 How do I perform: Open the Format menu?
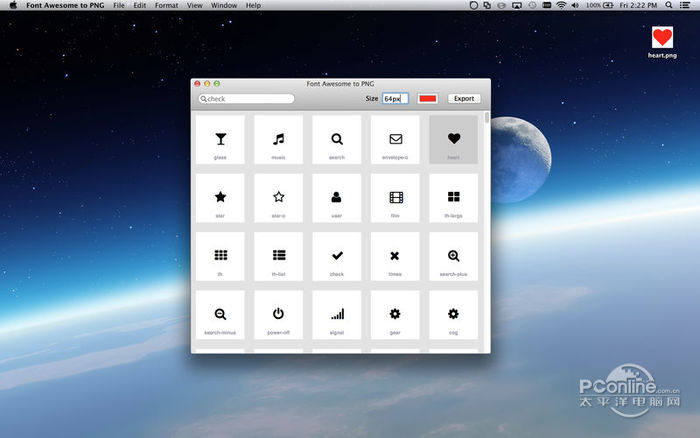tap(166, 6)
